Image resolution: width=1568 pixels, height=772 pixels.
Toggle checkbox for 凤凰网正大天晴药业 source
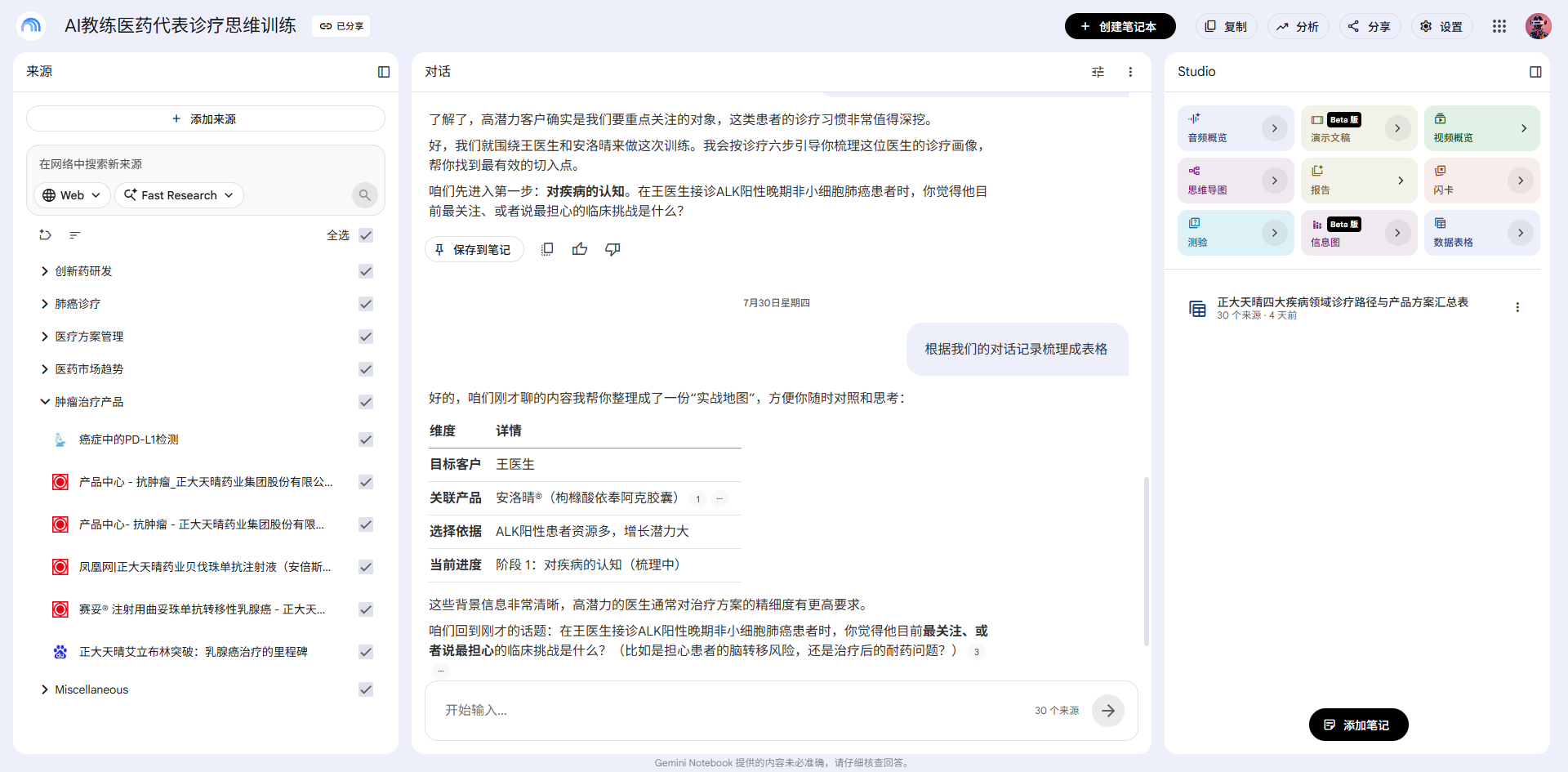[366, 567]
